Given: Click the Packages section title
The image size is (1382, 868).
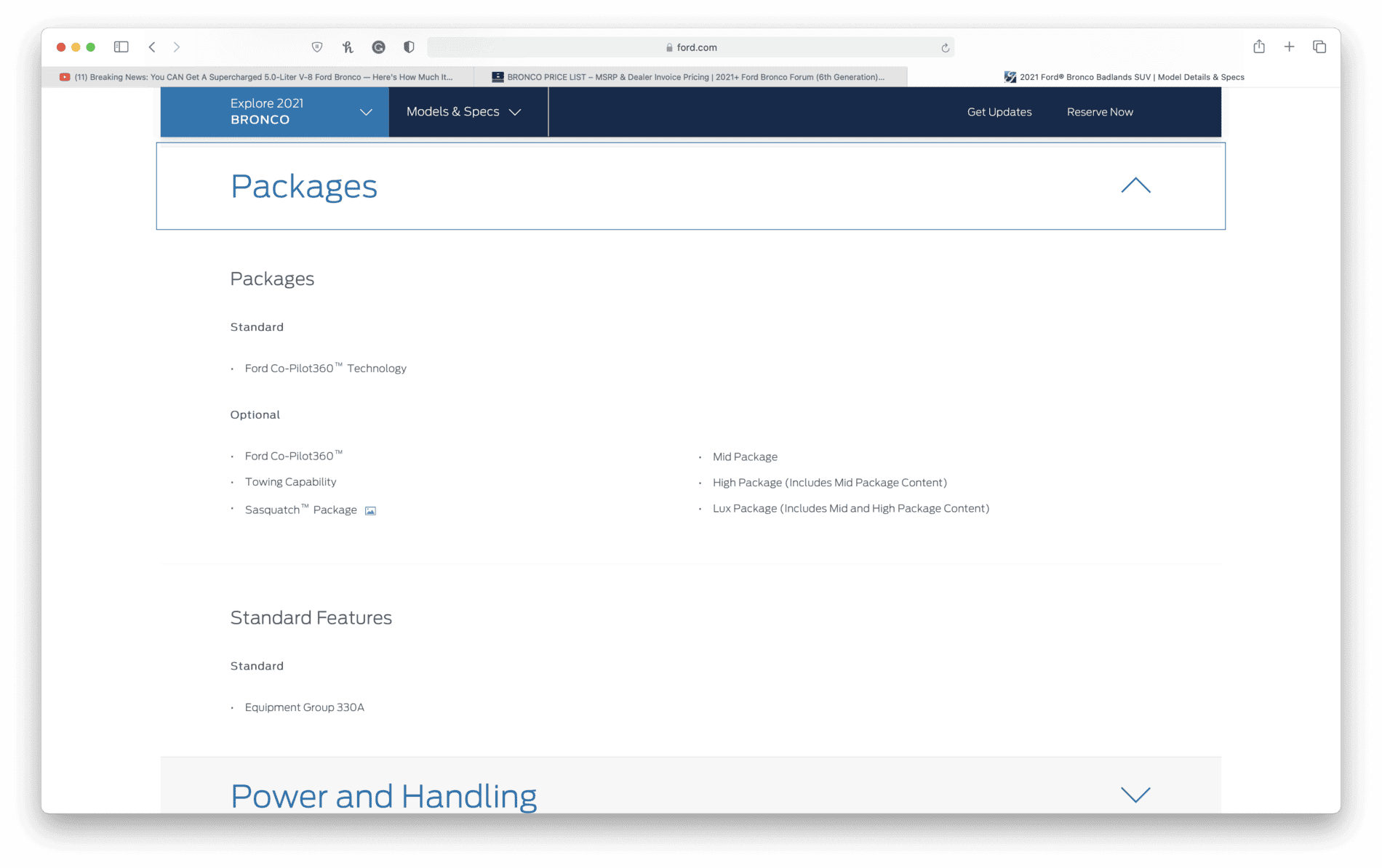Looking at the screenshot, I should [x=304, y=187].
